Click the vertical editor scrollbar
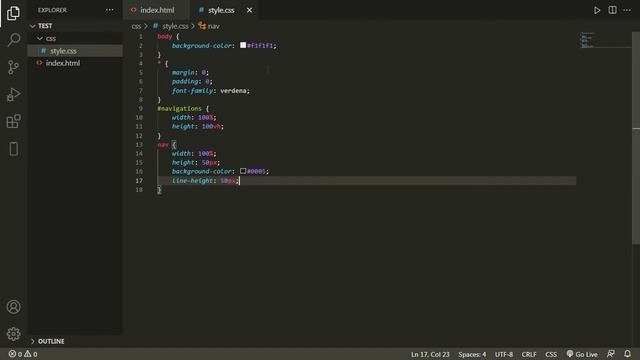 636,139
